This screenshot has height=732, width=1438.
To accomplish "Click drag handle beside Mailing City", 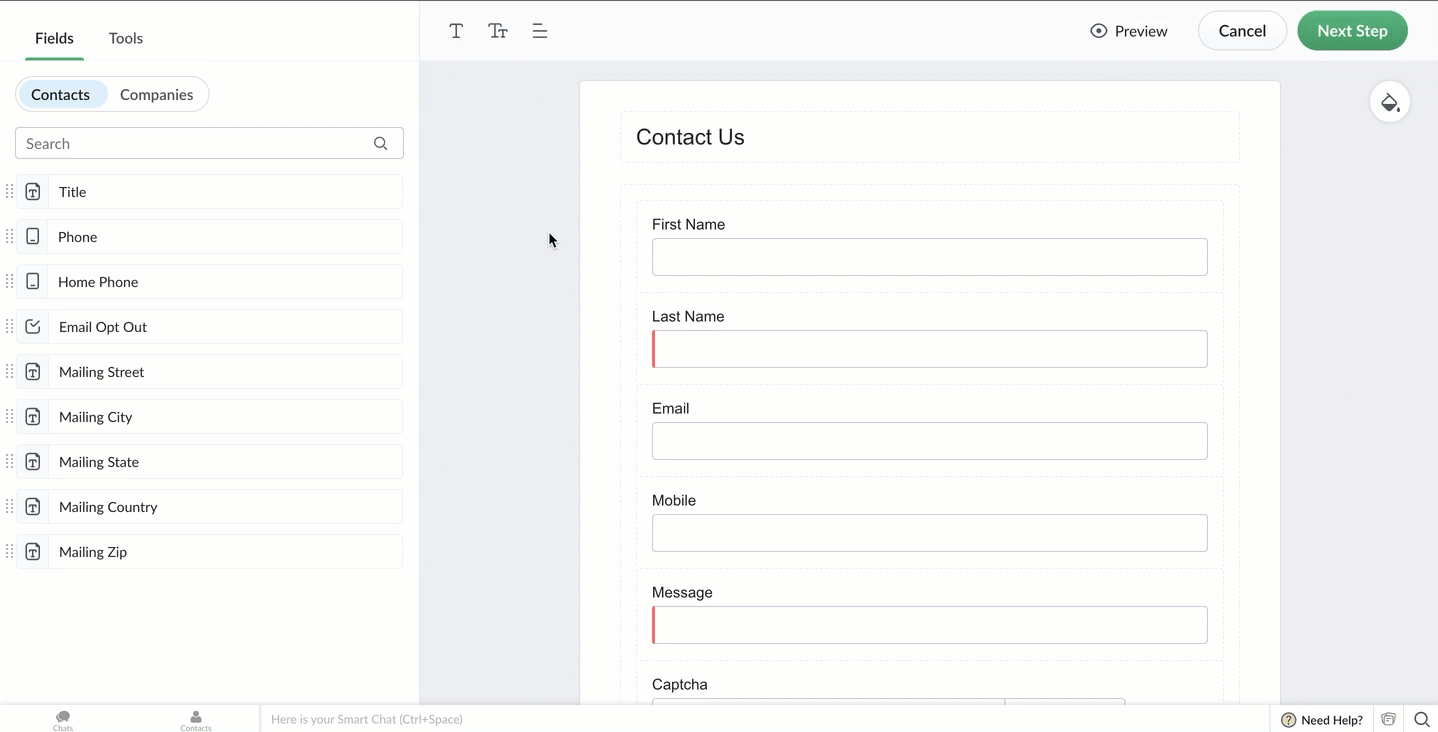I will coord(9,416).
